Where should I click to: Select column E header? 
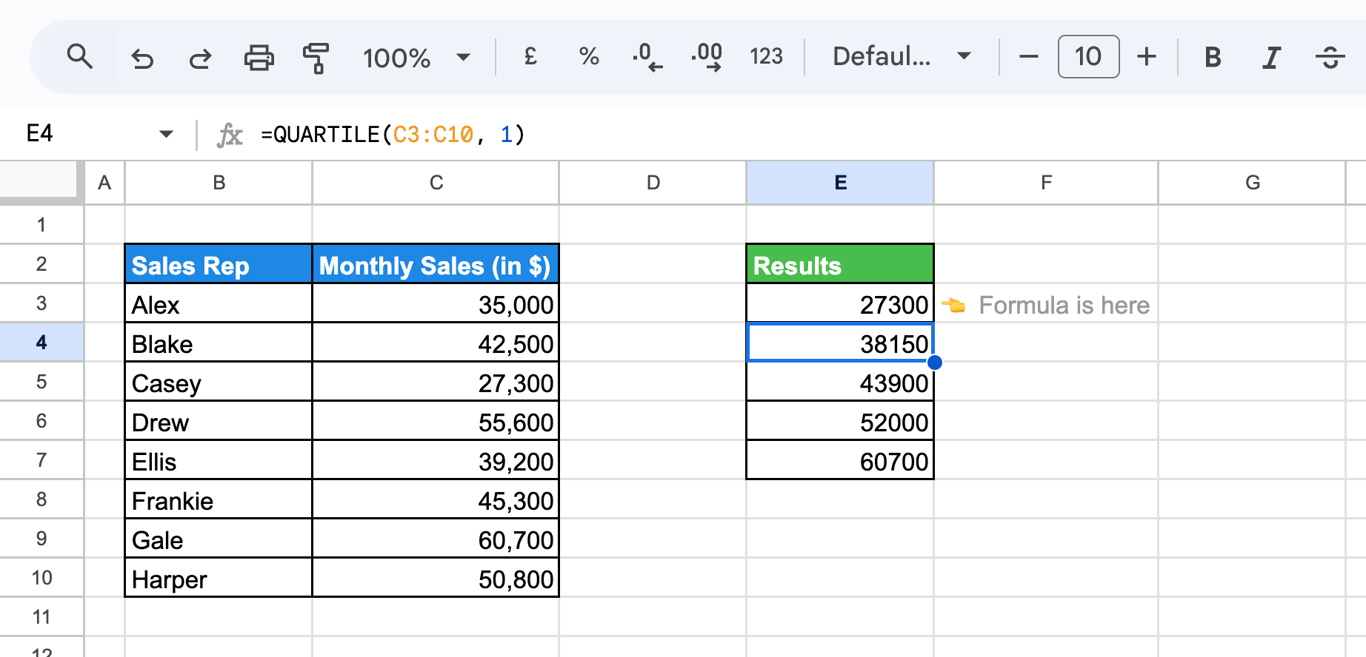point(840,183)
